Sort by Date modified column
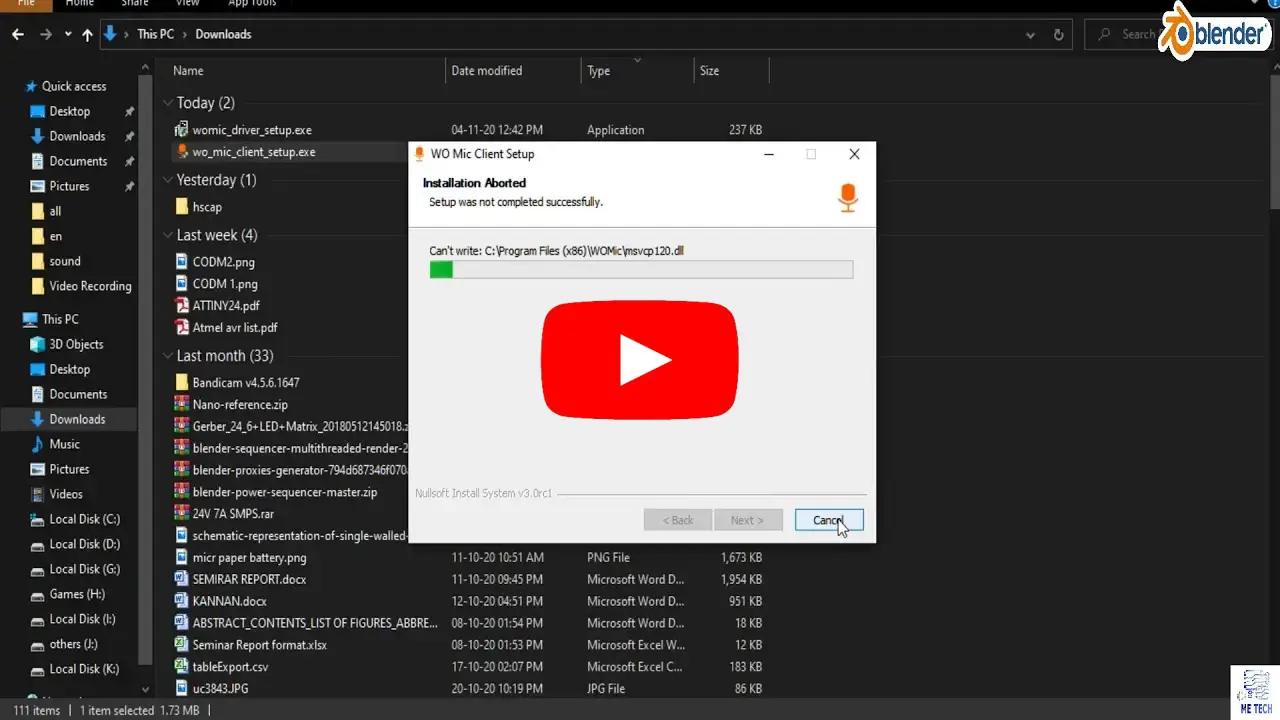Screen dimensions: 1280x720 (487, 71)
